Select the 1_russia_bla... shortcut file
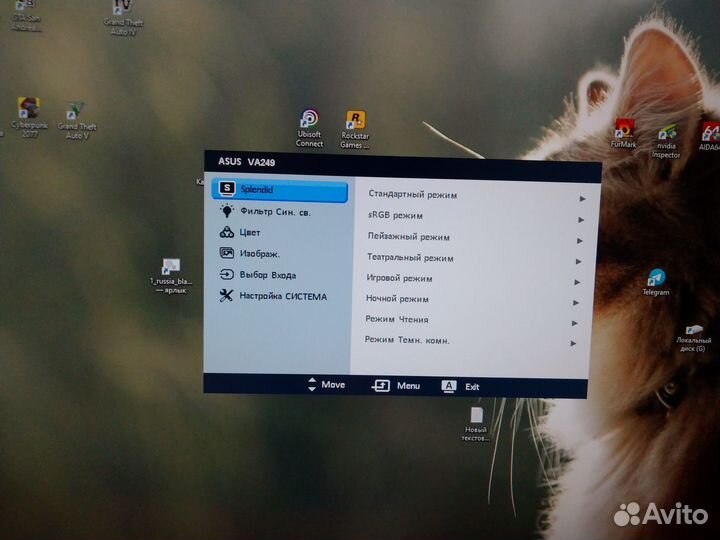720x540 pixels. tap(171, 276)
